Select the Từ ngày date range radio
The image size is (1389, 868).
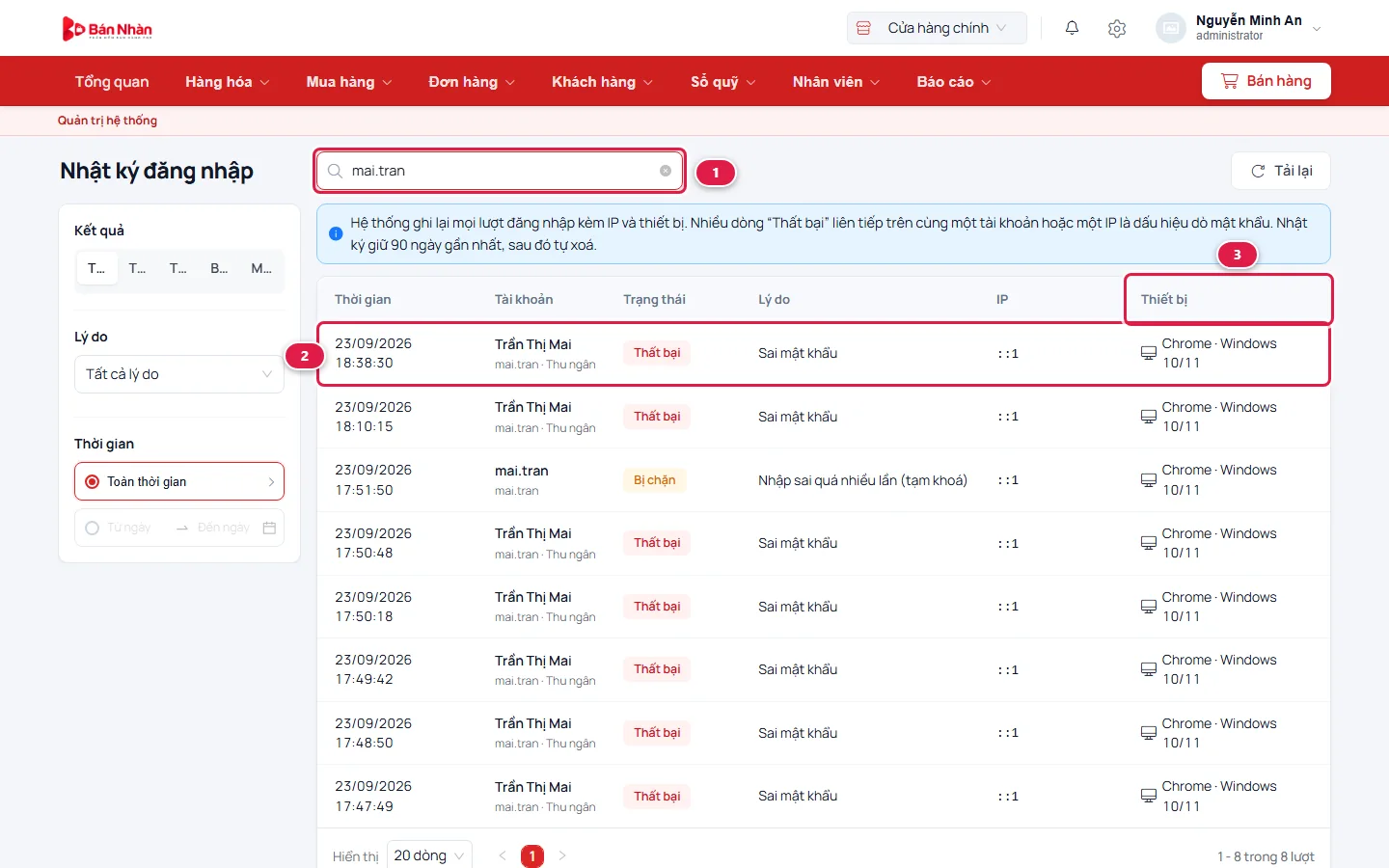point(93,528)
